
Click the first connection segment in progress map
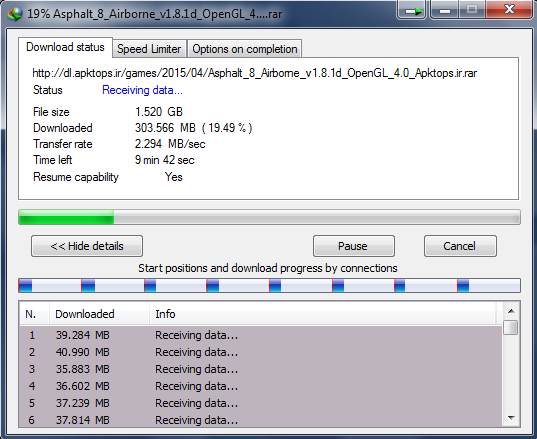26,286
